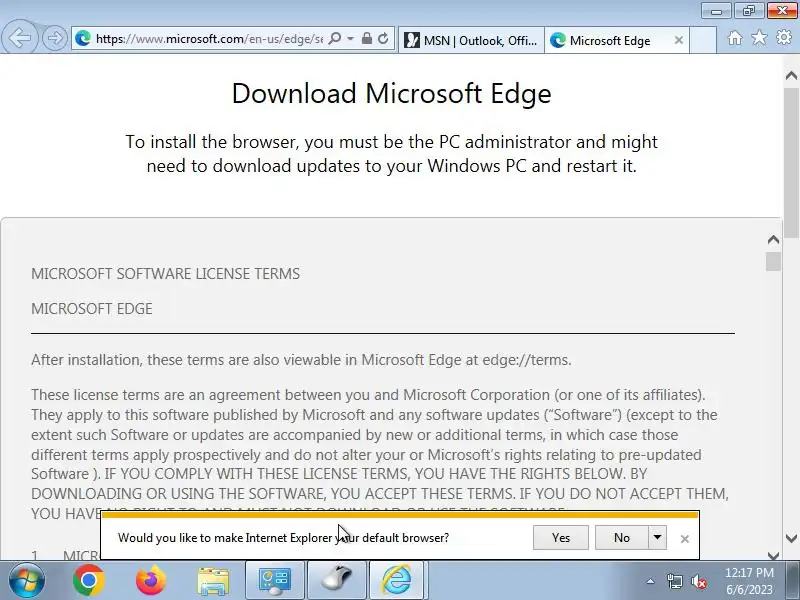Open Favorites with the star icon

pyautogui.click(x=759, y=38)
